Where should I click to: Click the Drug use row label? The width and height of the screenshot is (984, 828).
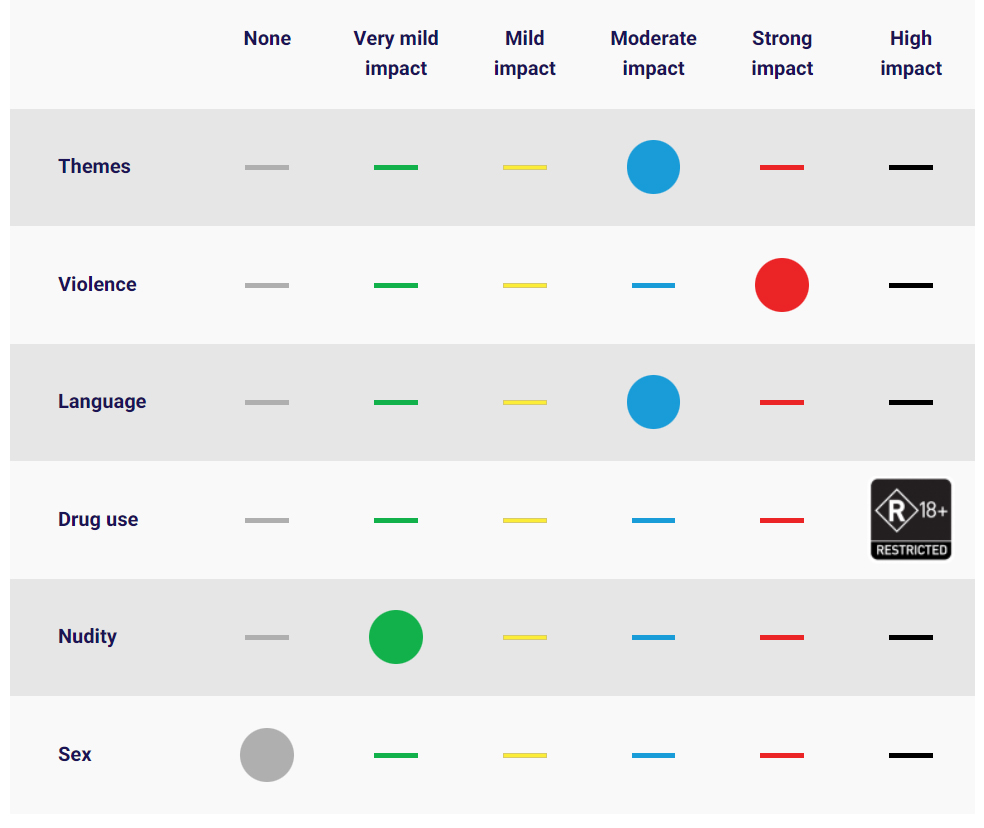point(98,520)
